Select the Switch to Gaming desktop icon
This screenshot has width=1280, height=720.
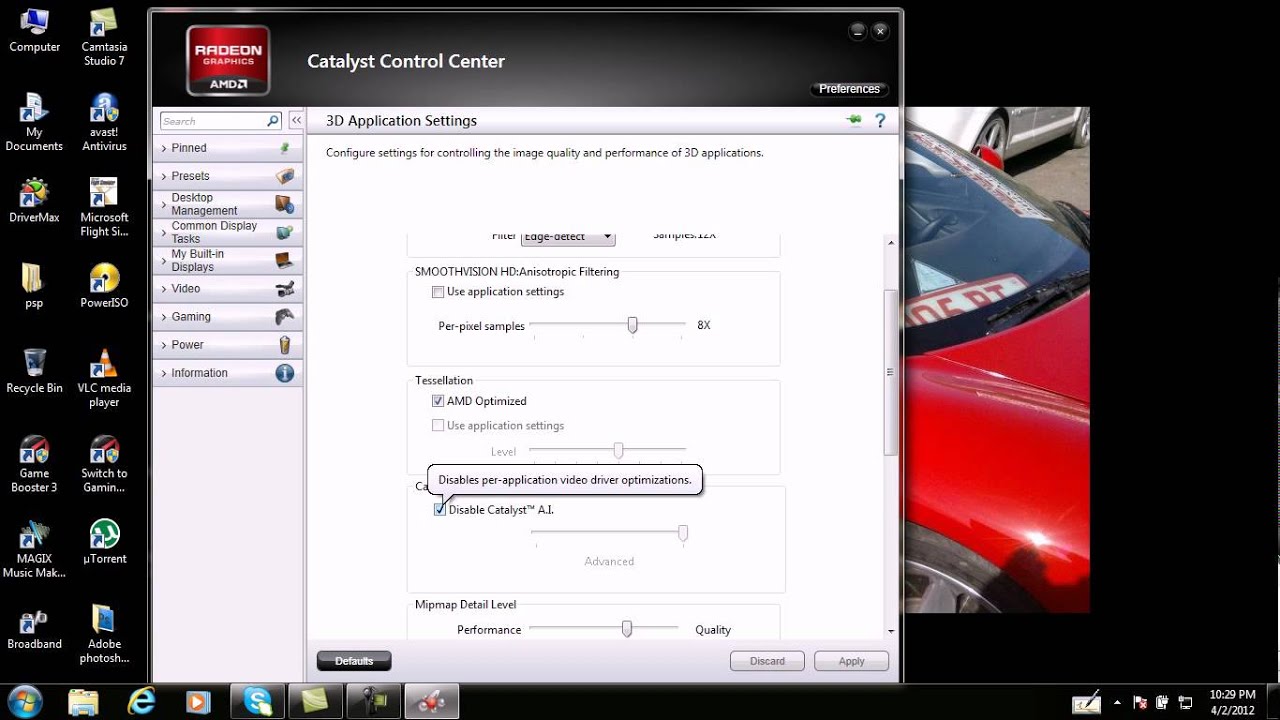click(x=104, y=465)
